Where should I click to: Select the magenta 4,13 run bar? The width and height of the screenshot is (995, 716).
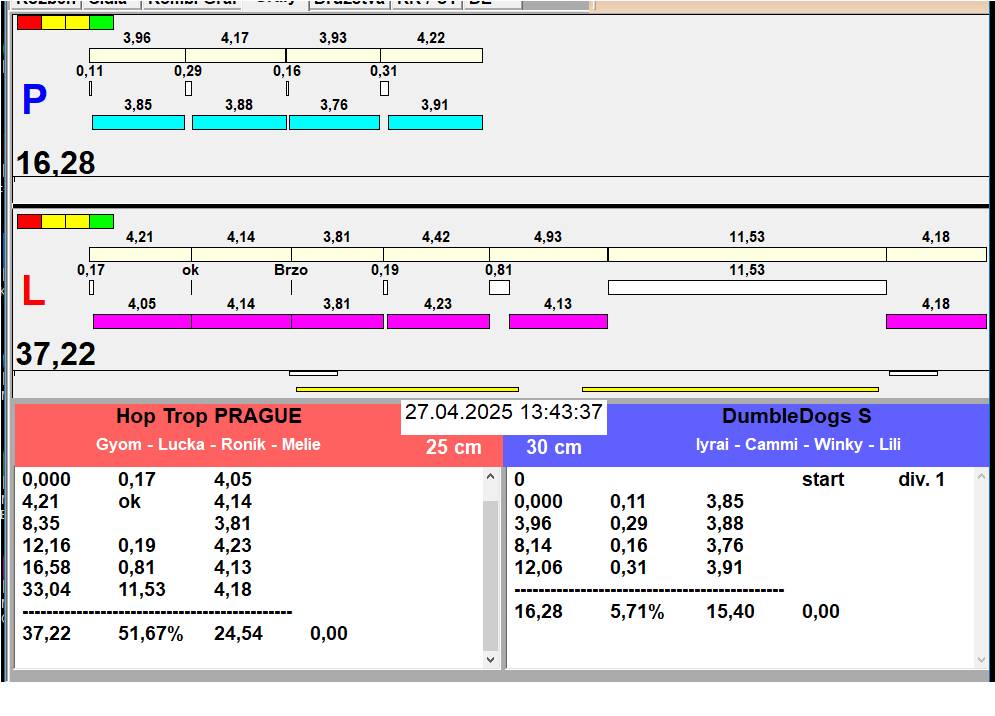558,321
